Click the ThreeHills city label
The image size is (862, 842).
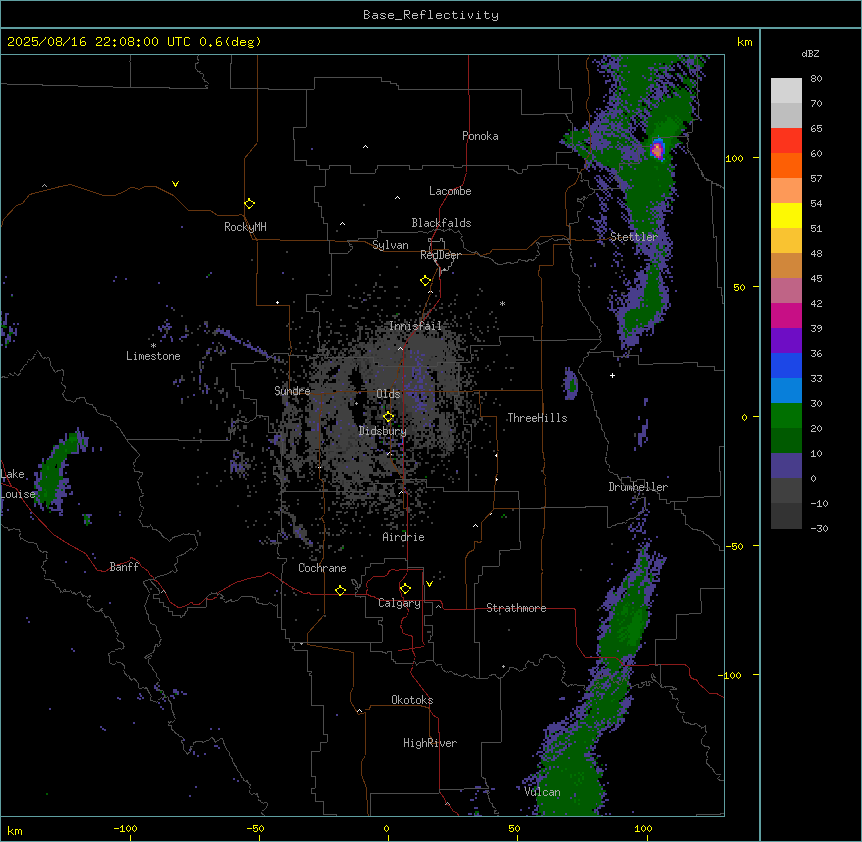click(537, 418)
